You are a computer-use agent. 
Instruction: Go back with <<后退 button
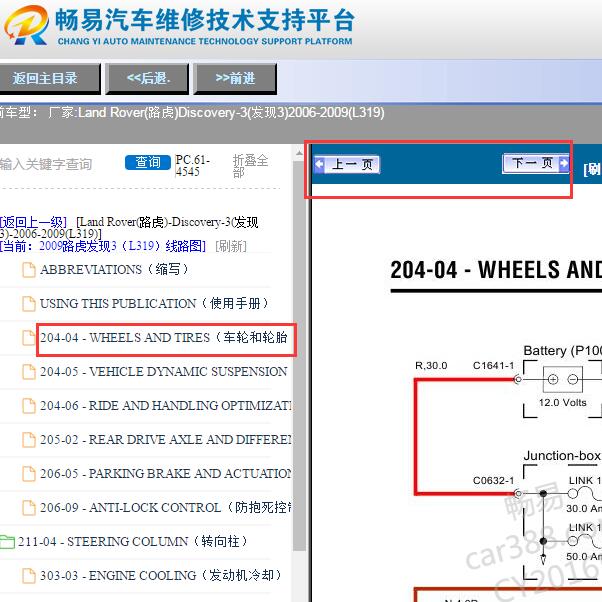(147, 79)
